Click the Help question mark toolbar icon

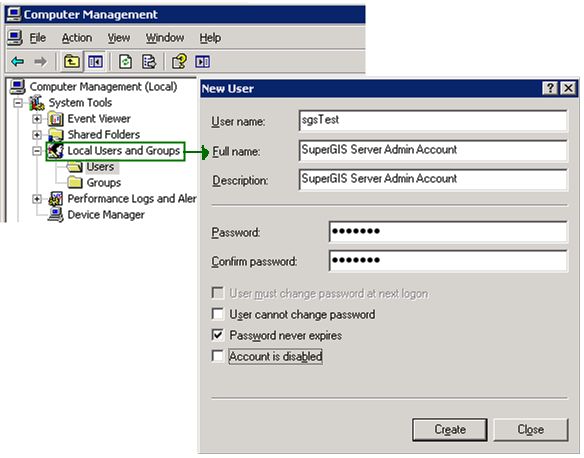pos(179,61)
